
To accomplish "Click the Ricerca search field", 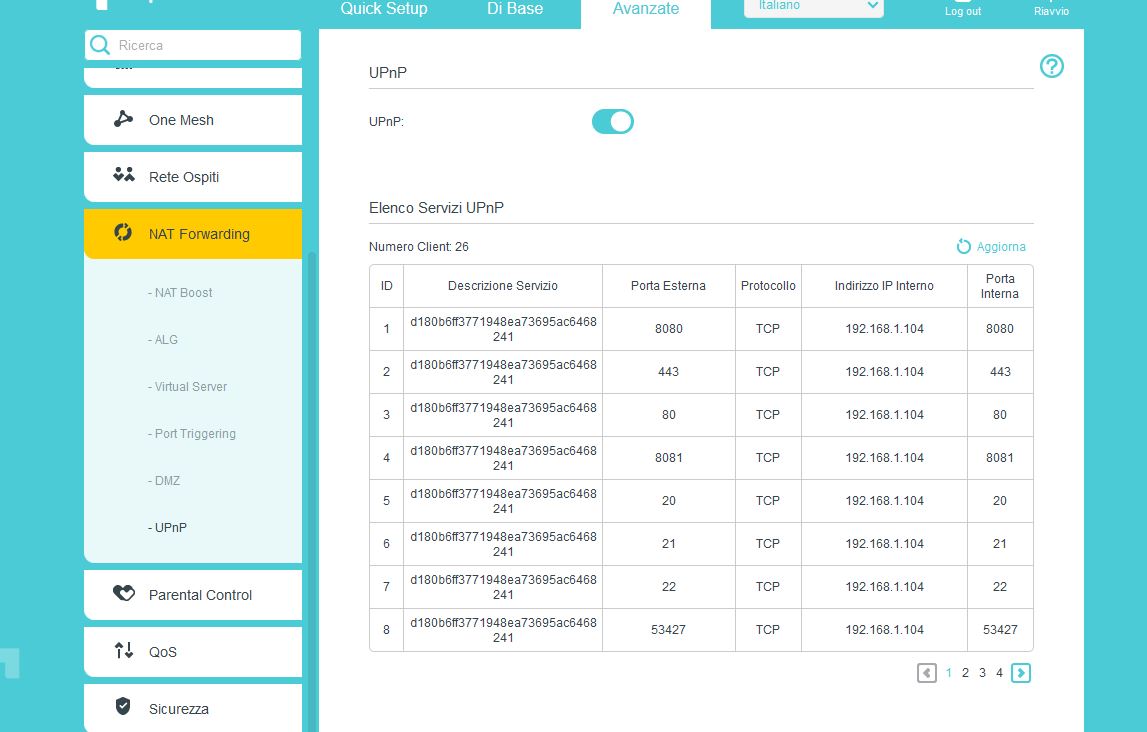I will 205,45.
